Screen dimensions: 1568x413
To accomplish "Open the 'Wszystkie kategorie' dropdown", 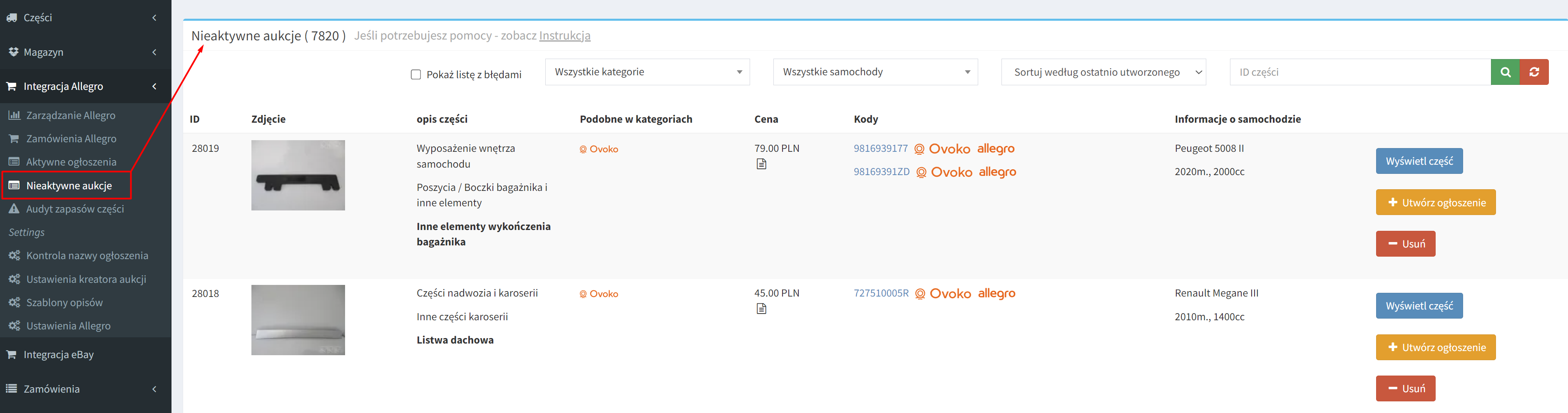I will tap(647, 72).
